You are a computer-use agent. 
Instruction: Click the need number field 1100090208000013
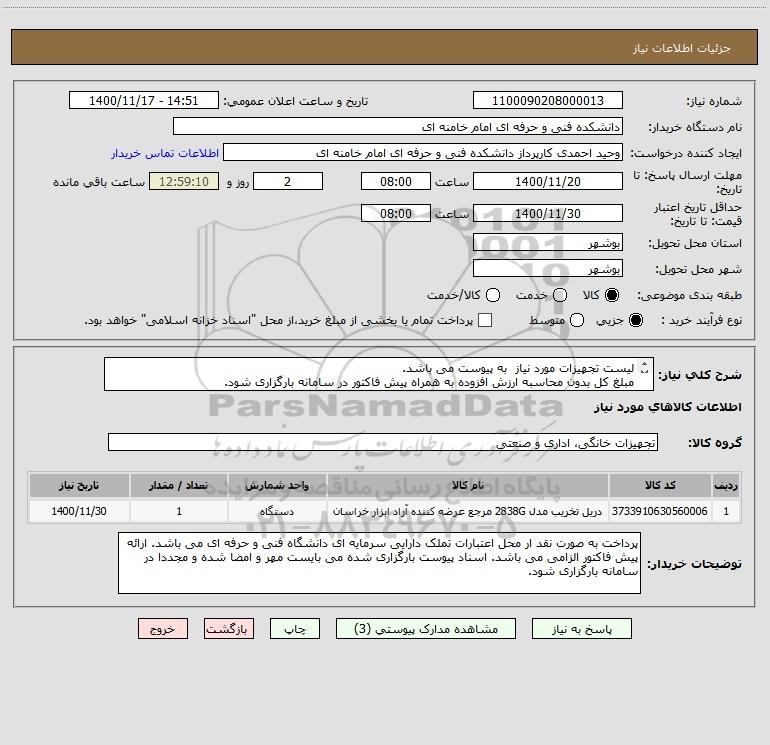point(548,101)
